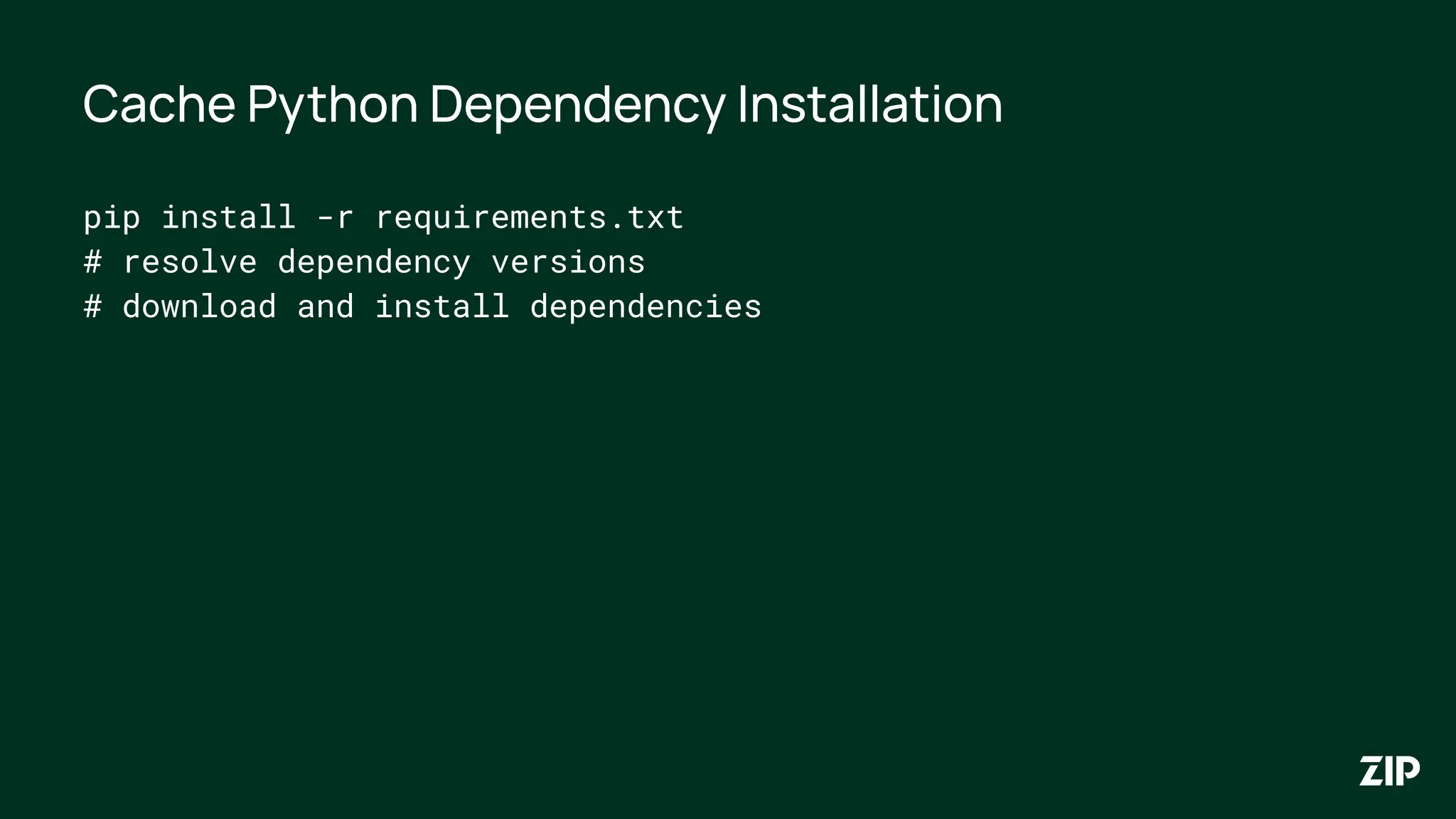Click the hash symbol starting the second comment
Viewport: 1456px width, 819px height.
(92, 306)
